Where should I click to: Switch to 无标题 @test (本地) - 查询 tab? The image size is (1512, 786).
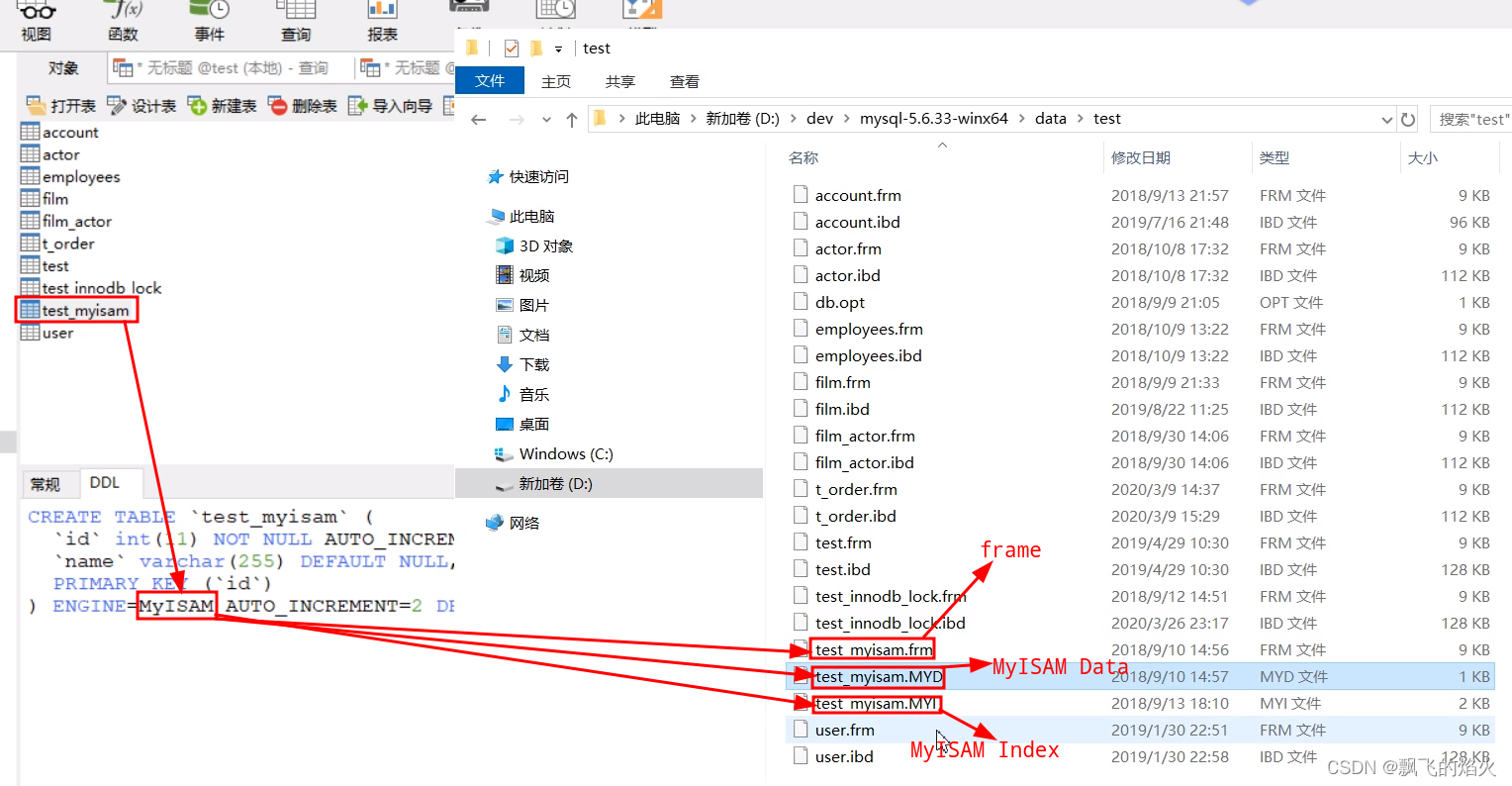[x=230, y=68]
